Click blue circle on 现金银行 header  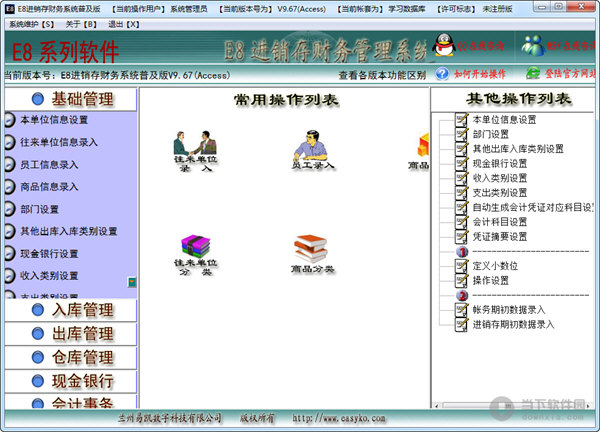tap(38, 381)
